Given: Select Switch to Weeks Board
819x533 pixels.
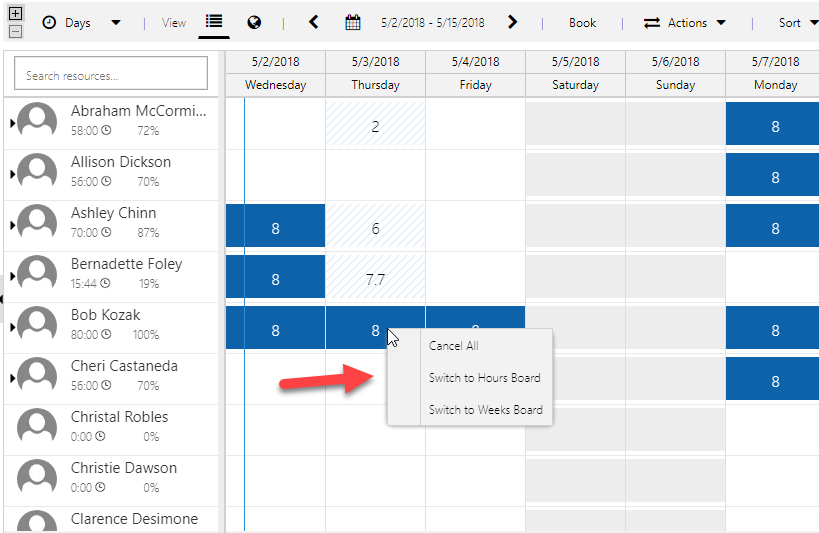Looking at the screenshot, I should (x=485, y=410).
